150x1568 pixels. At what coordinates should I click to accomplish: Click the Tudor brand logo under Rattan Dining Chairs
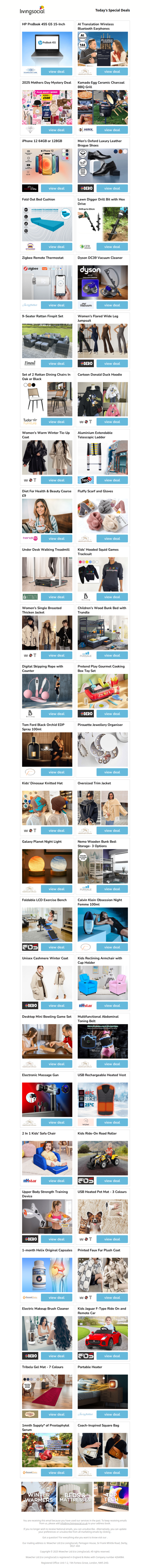[30, 421]
